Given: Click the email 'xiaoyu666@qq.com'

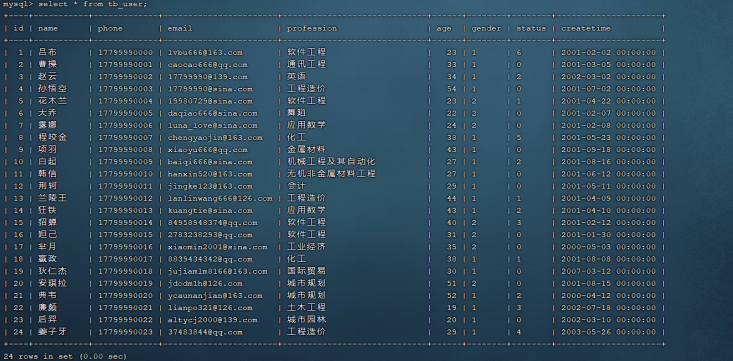Looking at the screenshot, I should click(208, 150).
